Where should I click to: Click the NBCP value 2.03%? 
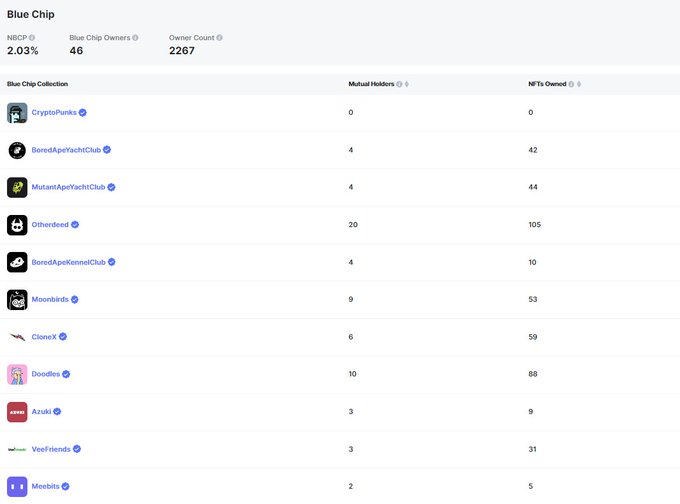point(23,51)
